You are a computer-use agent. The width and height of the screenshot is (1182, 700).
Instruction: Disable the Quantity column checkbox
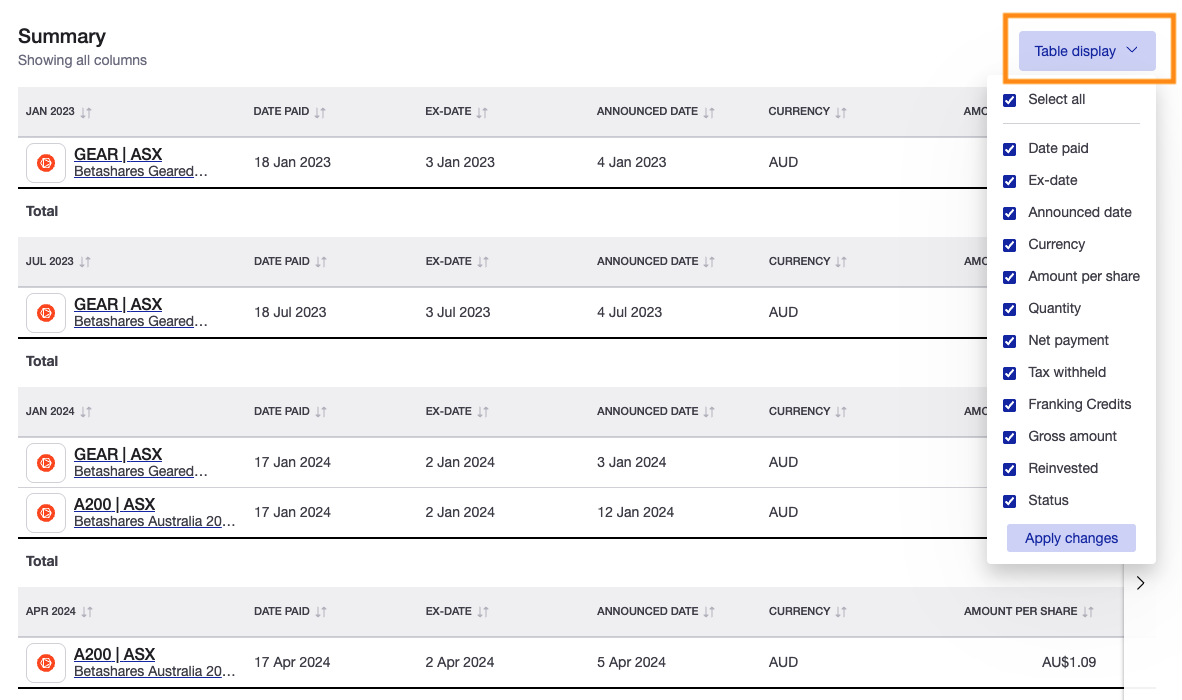(1009, 309)
